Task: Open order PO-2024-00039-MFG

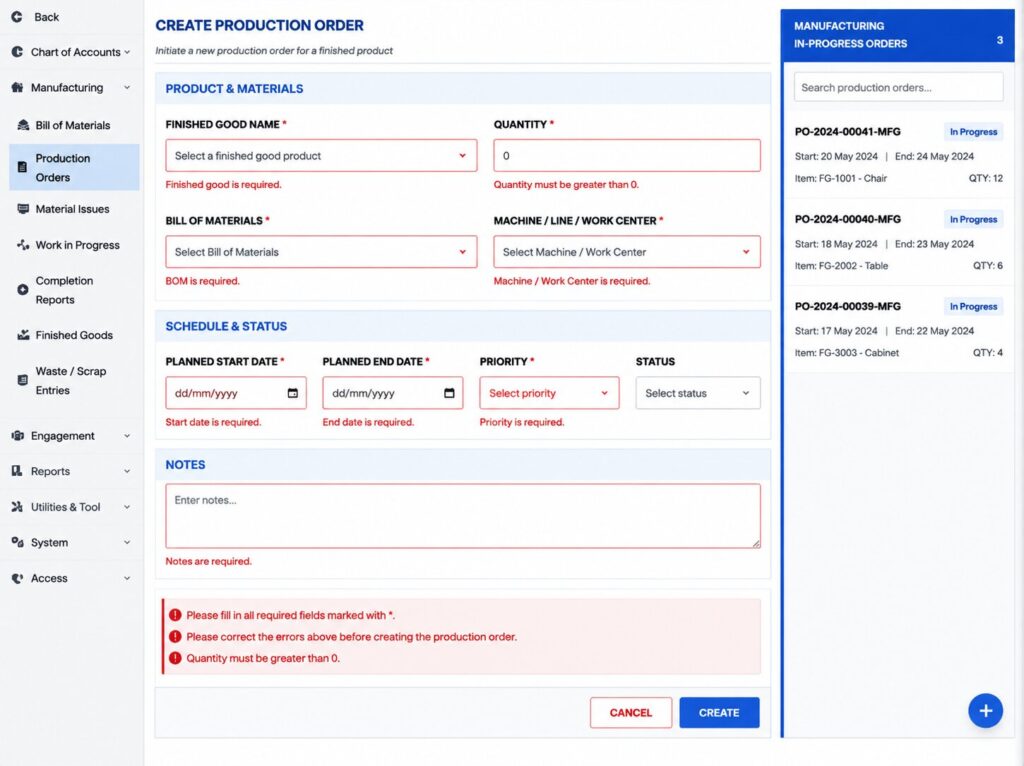Action: pyautogui.click(x=899, y=329)
